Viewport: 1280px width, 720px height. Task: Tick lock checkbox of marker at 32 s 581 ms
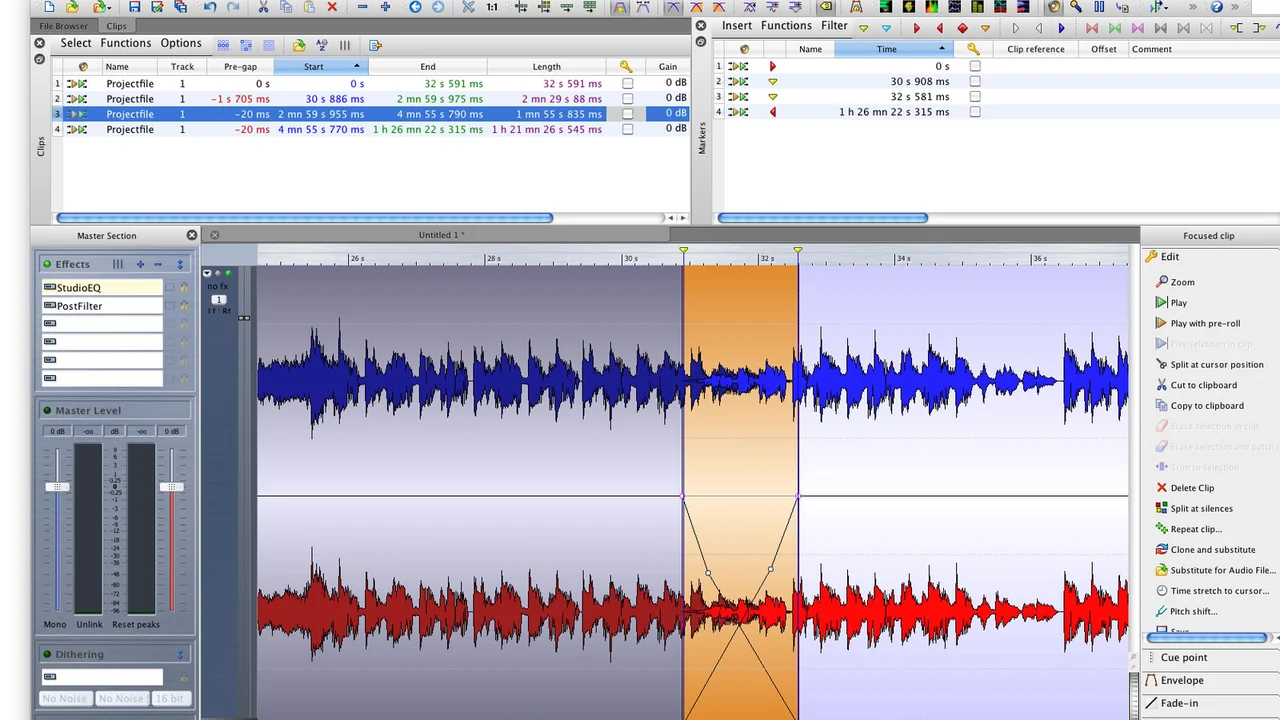[x=975, y=97]
